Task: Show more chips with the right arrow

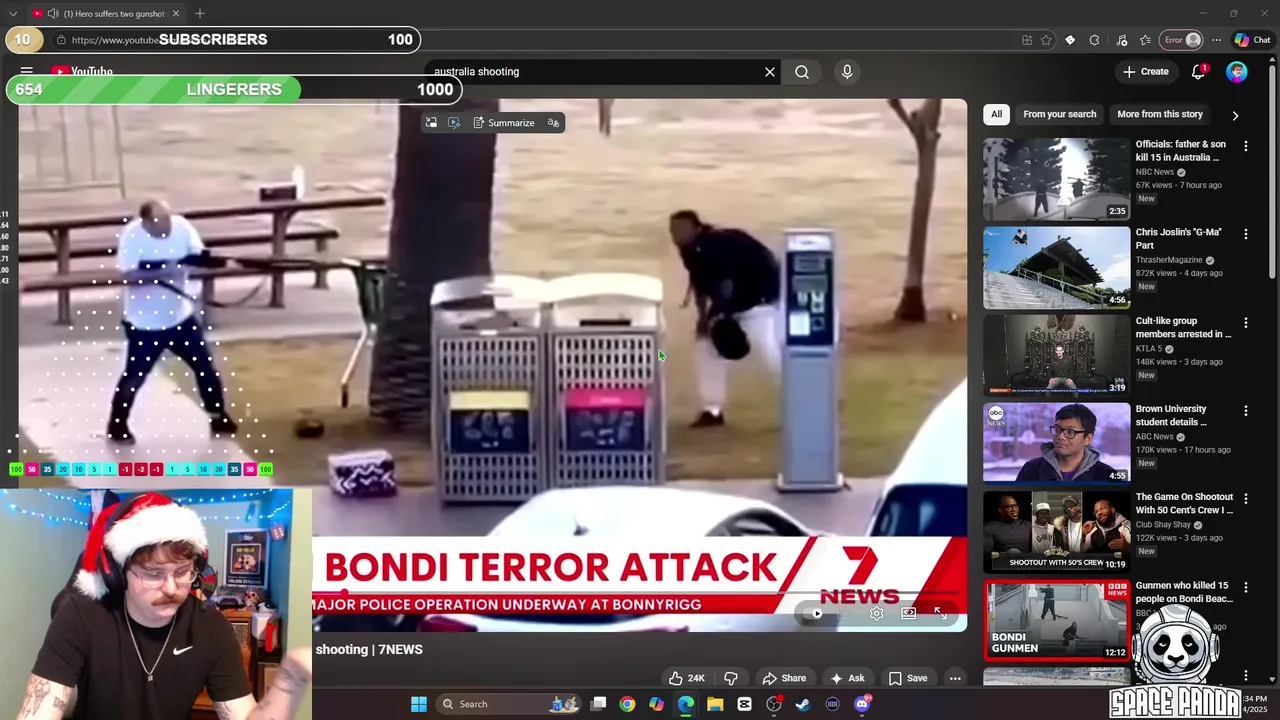Action: click(1235, 115)
